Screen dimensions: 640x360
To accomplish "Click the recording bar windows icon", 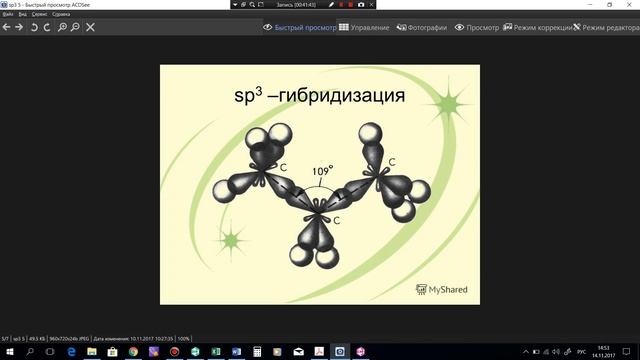I will click(x=243, y=4).
